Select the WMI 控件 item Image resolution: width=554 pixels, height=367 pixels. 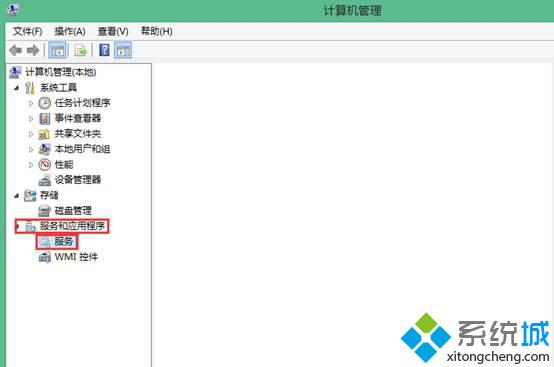(x=76, y=257)
